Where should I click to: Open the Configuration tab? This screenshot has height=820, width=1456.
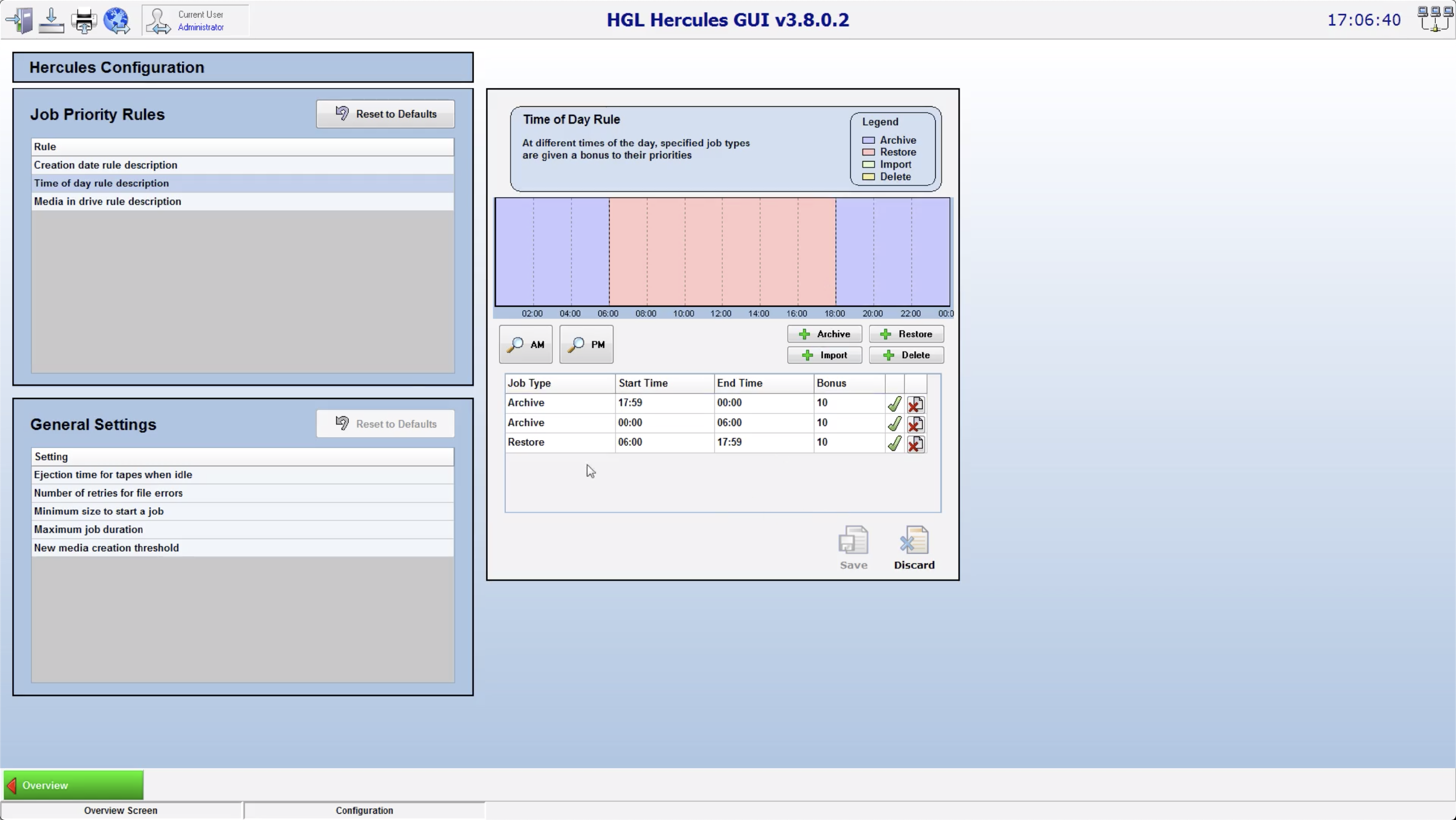click(x=364, y=810)
